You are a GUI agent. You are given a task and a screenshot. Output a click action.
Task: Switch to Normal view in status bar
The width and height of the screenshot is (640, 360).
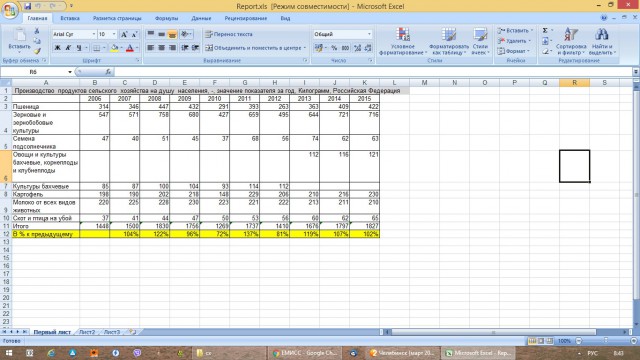click(532, 341)
